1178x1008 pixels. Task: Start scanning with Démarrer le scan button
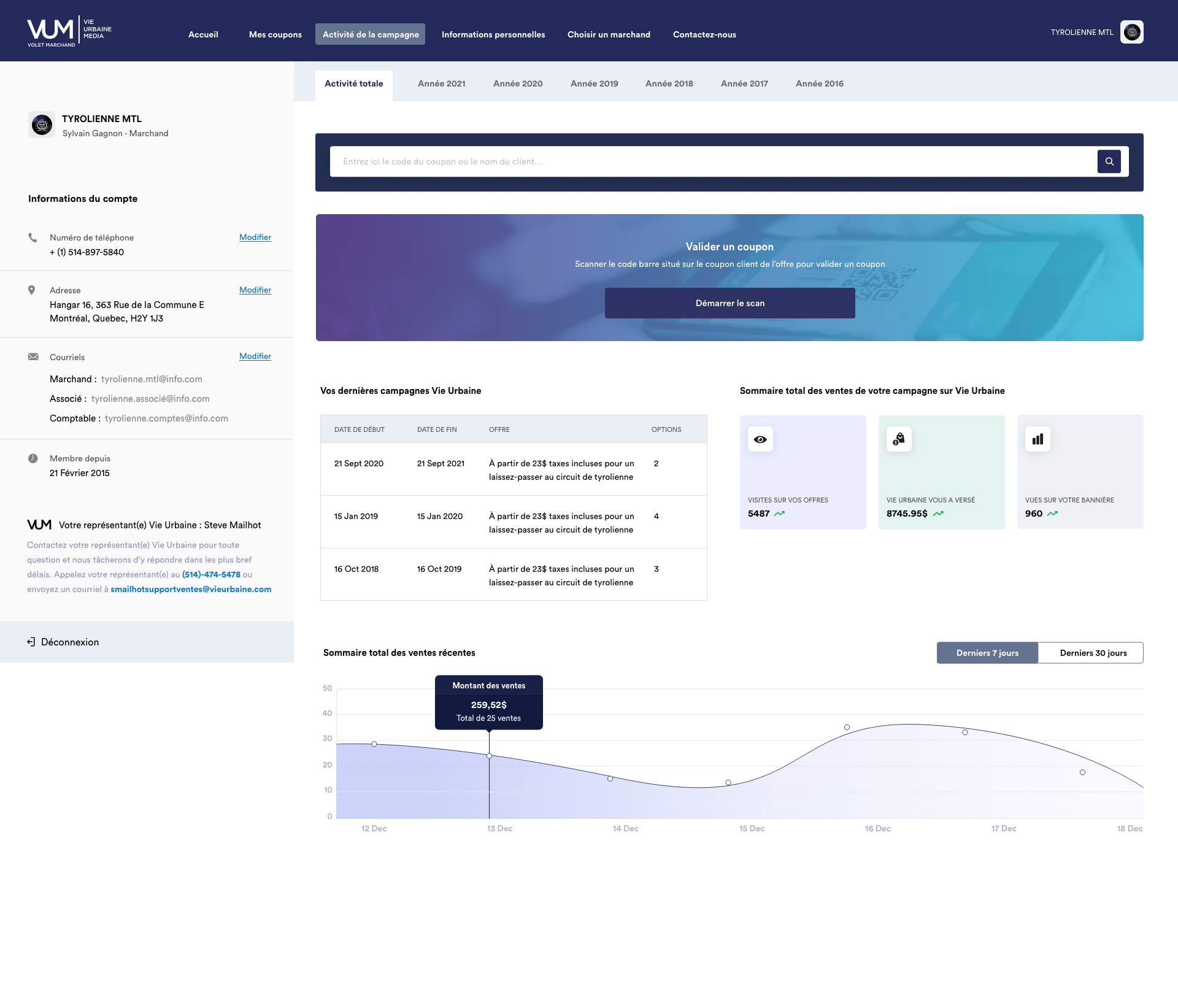(730, 303)
